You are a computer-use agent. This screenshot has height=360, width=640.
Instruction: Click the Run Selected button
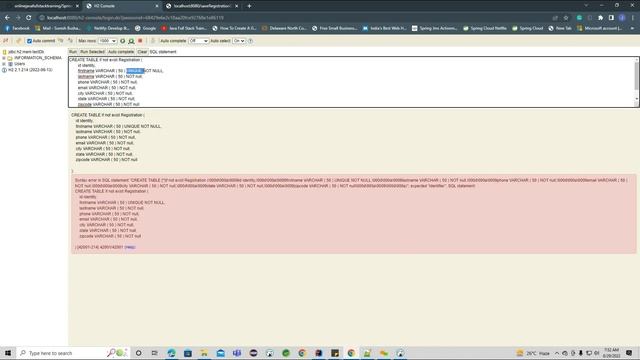pyautogui.click(x=93, y=52)
